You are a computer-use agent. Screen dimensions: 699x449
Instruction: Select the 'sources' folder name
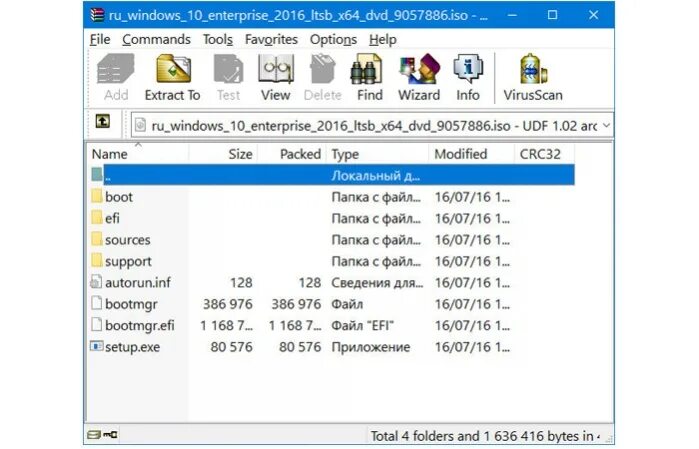(127, 239)
